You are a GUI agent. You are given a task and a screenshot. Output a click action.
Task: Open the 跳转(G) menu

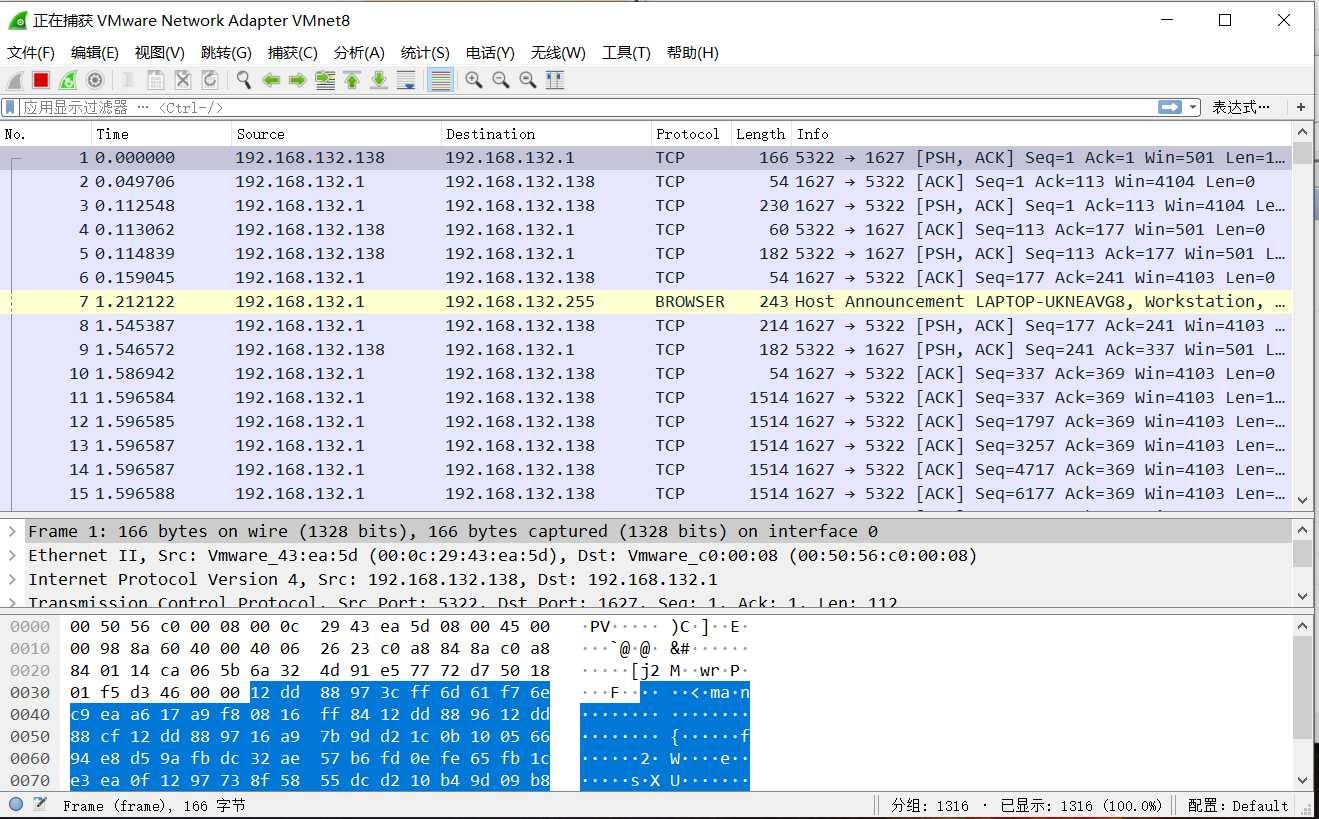226,53
